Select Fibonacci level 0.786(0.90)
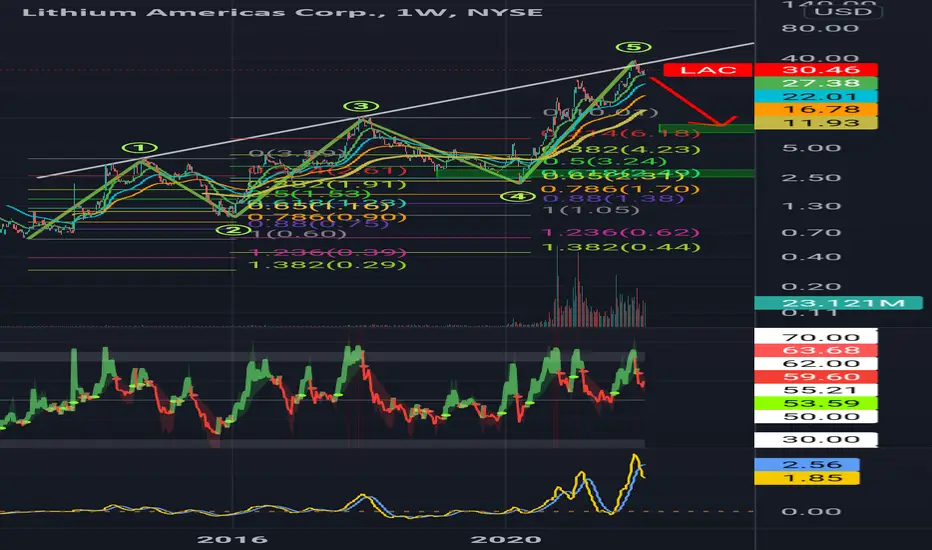This screenshot has width=932, height=550. [x=328, y=218]
